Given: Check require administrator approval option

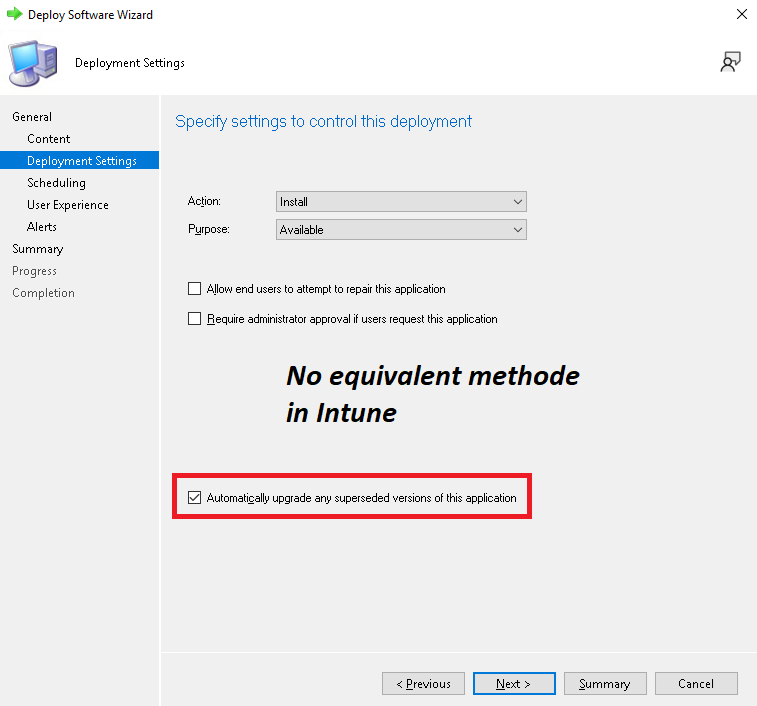Looking at the screenshot, I should pos(195,319).
